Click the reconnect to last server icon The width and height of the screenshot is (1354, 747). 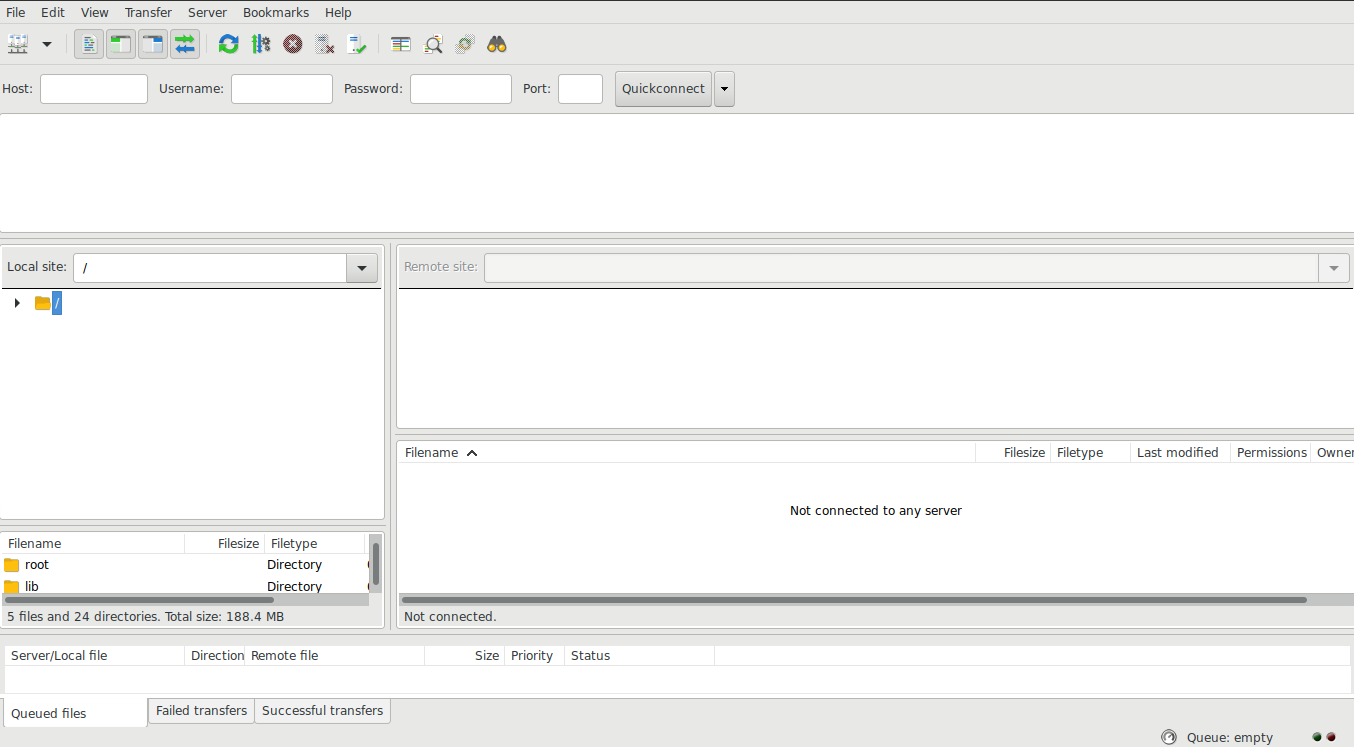point(357,44)
